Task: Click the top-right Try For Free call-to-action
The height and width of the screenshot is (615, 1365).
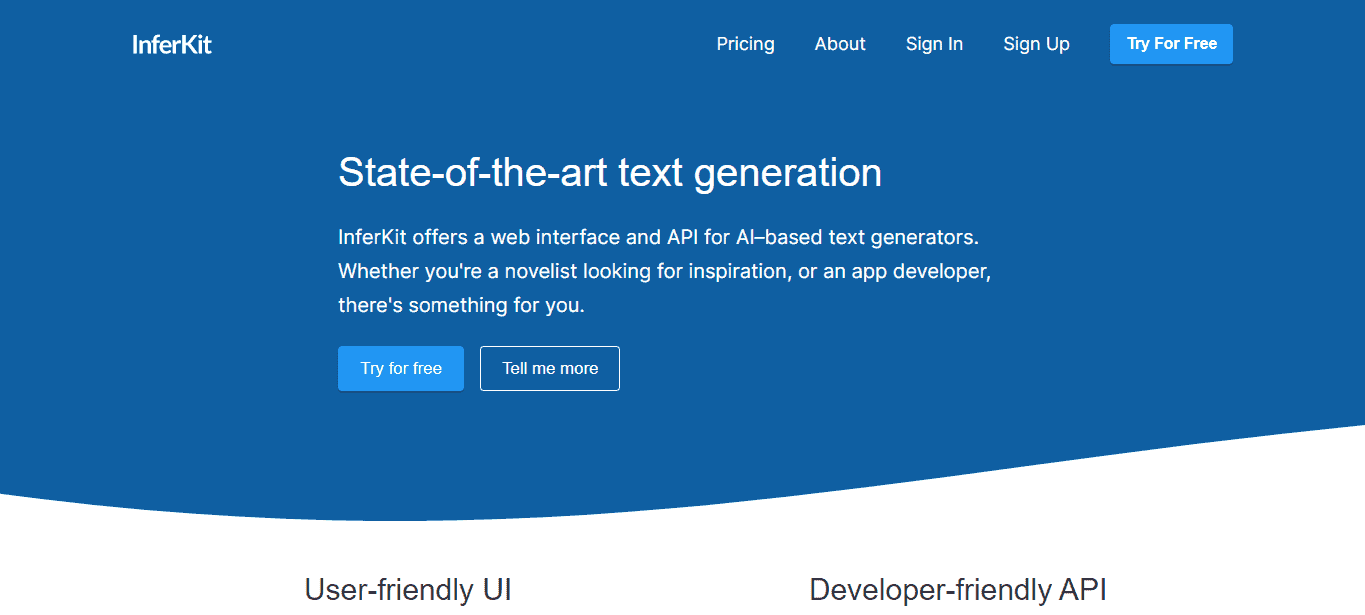Action: click(x=1170, y=44)
